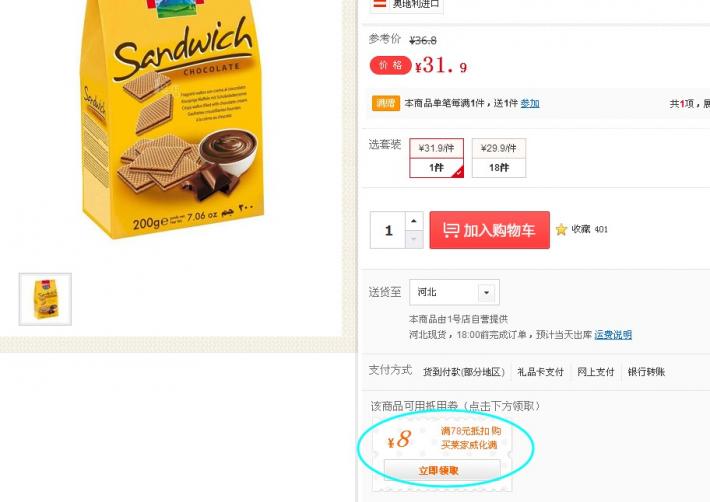This screenshot has height=502, width=710.
Task: Click the cart icon on add-to-cart button
Action: click(x=451, y=230)
